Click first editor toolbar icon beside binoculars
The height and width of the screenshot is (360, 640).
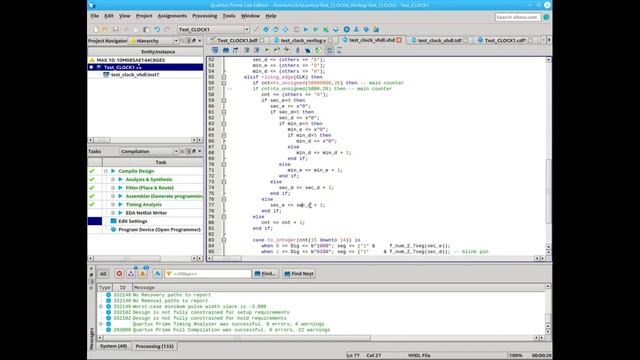click(215, 50)
